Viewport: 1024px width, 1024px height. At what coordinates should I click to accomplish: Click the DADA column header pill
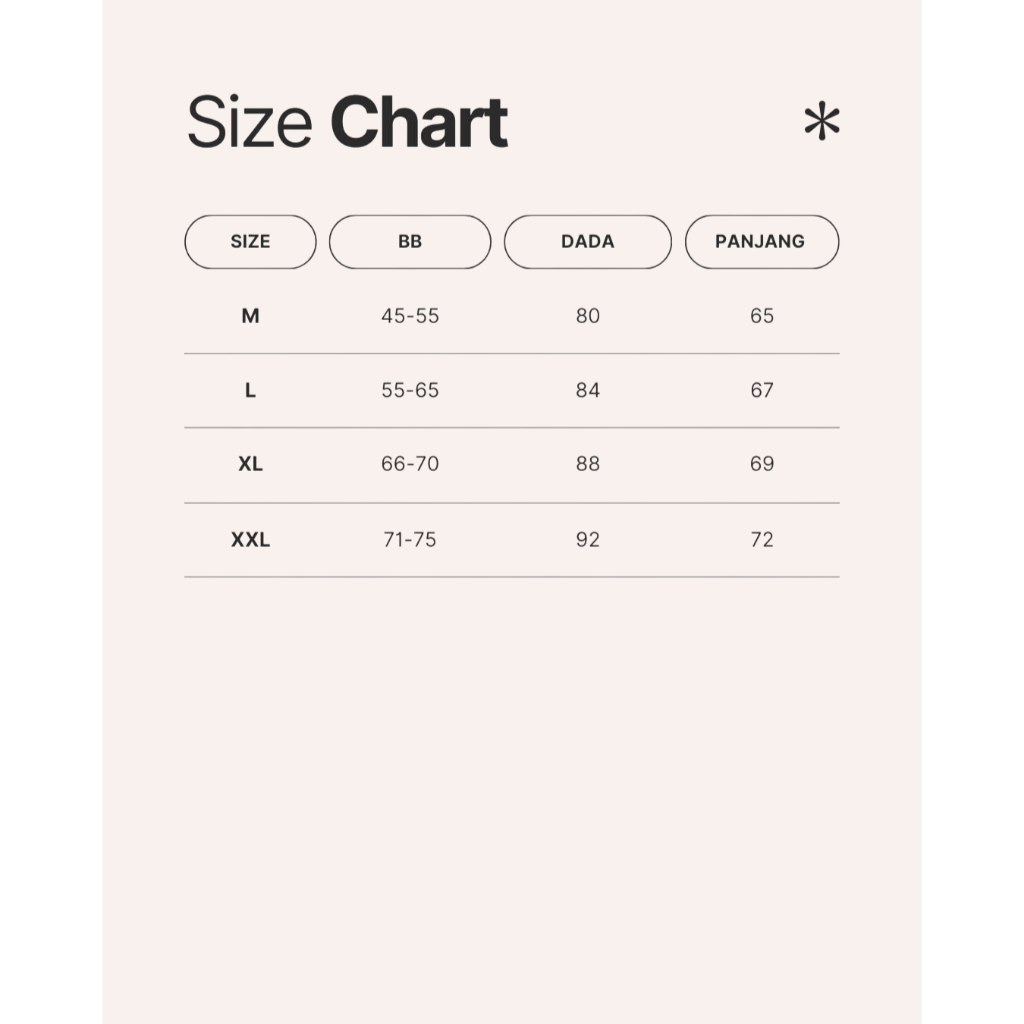tap(588, 242)
